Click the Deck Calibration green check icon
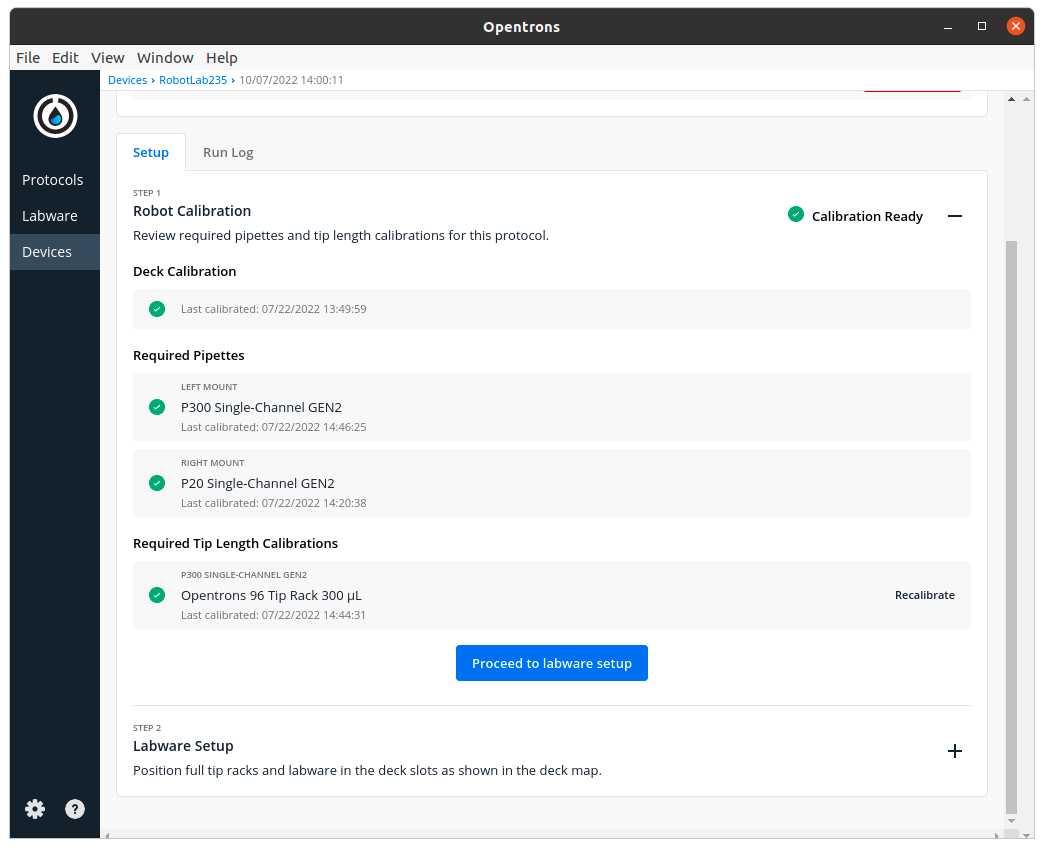This screenshot has width=1044, height=848. 157,309
